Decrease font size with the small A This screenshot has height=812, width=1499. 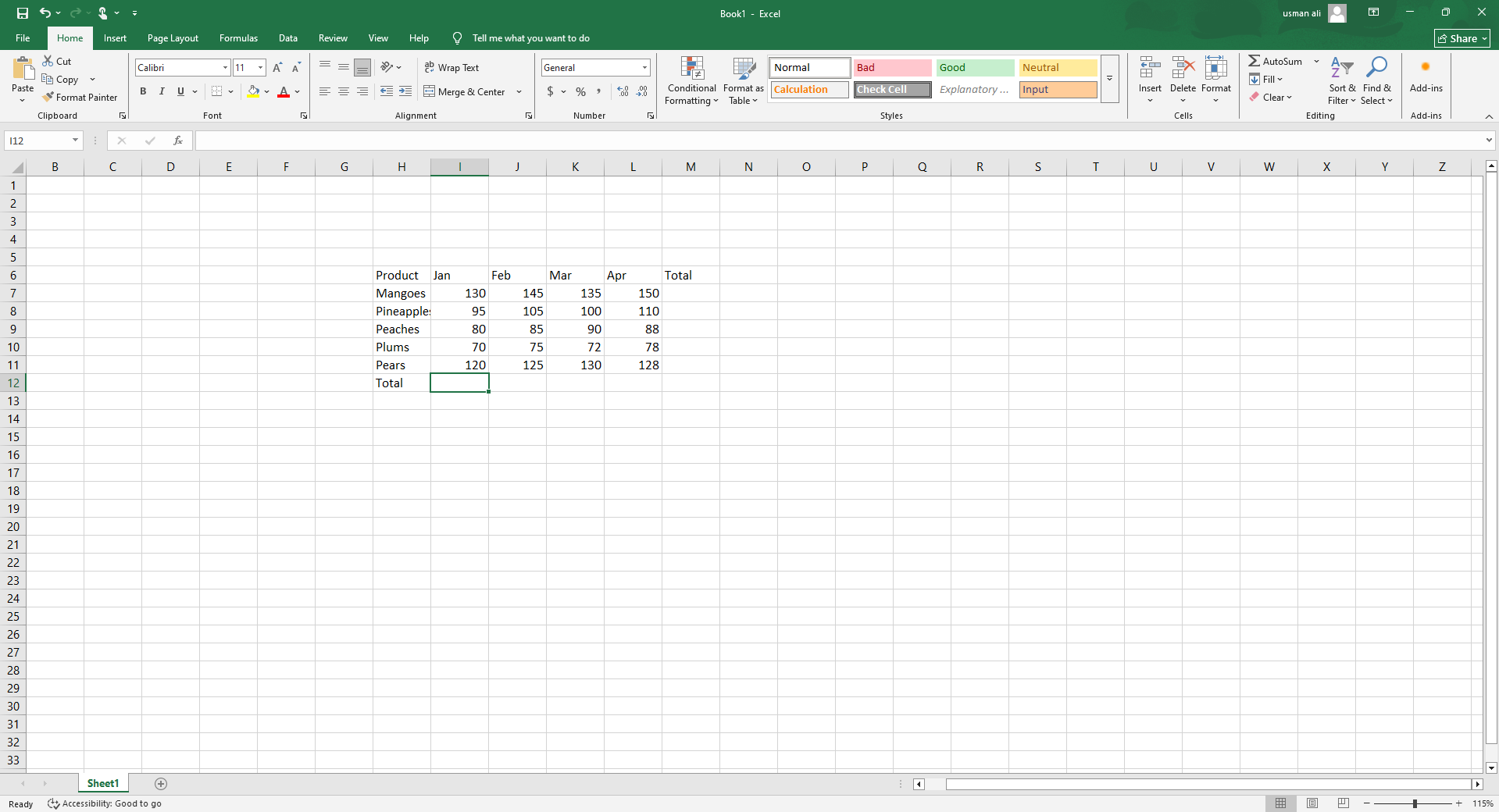click(x=296, y=68)
